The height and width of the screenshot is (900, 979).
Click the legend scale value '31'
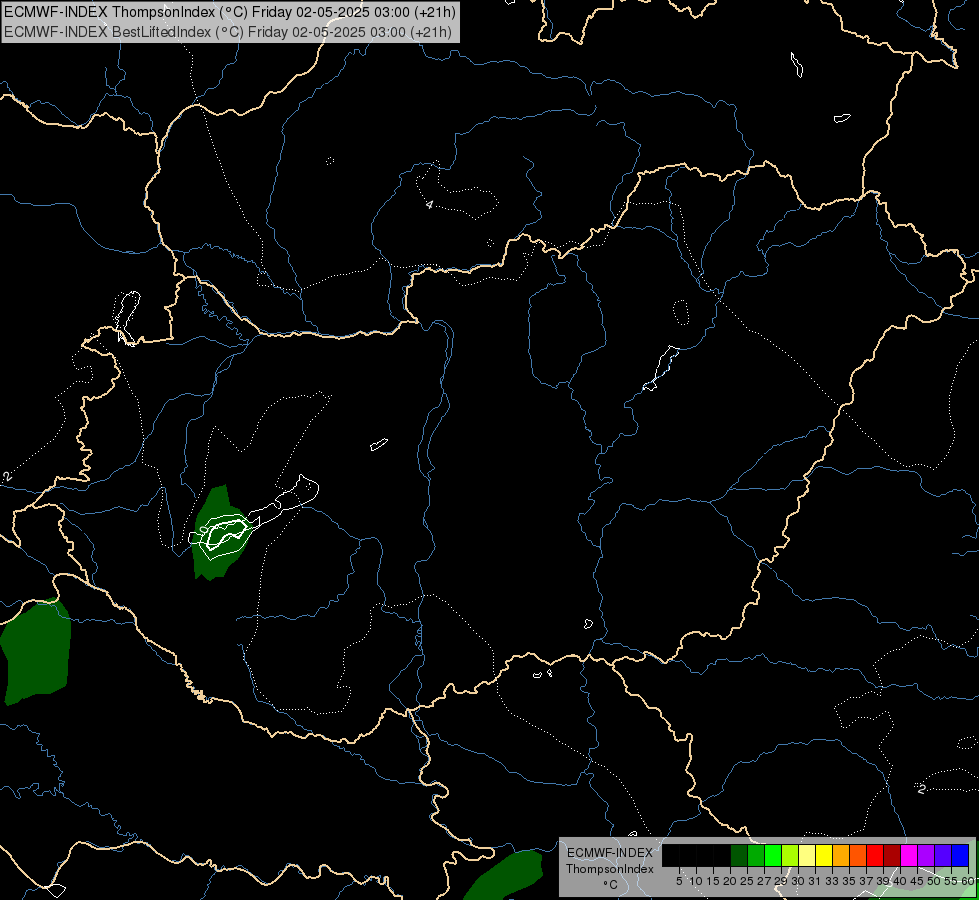pos(815,881)
